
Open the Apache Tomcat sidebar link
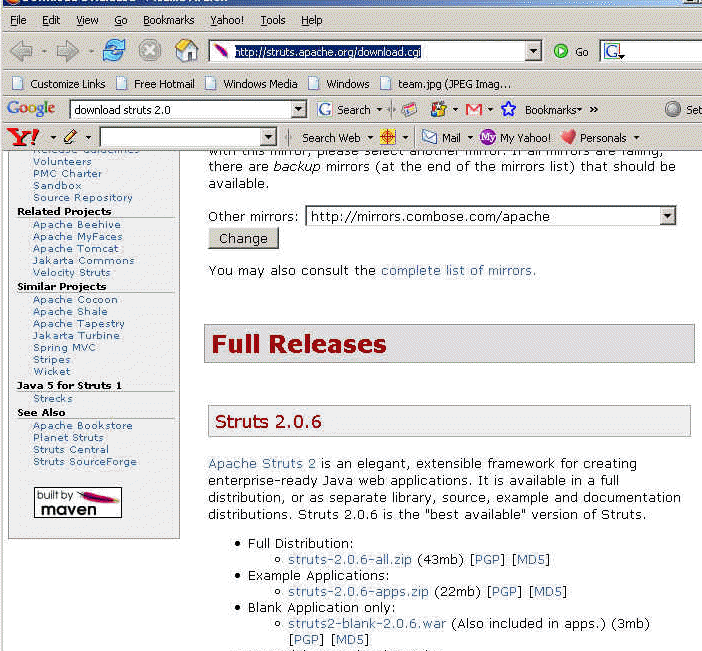click(x=76, y=248)
